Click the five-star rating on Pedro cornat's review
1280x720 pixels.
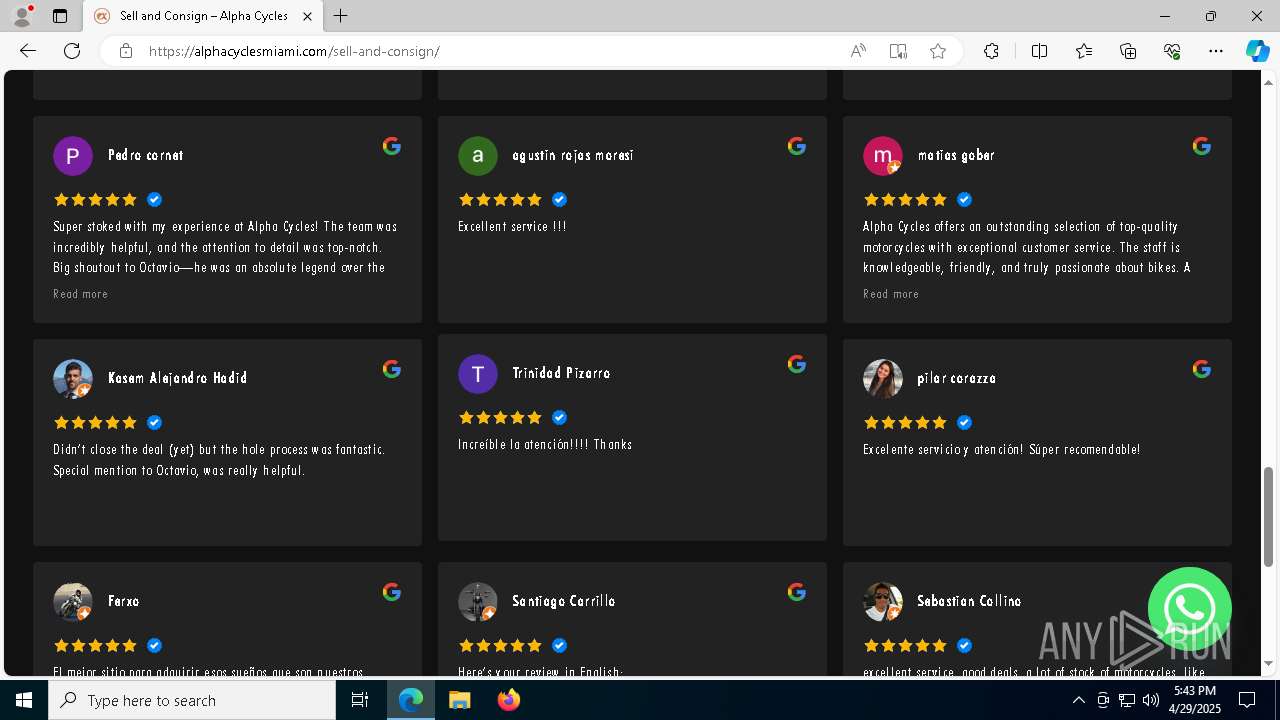click(95, 200)
